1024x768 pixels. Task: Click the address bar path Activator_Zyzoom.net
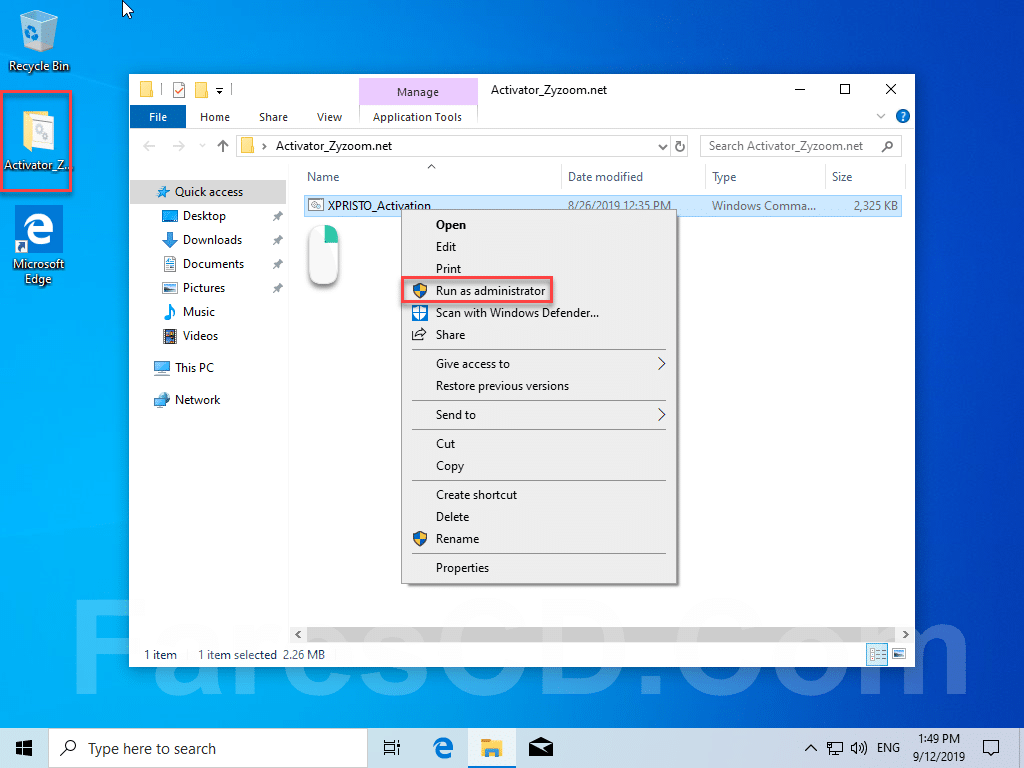pyautogui.click(x=334, y=146)
